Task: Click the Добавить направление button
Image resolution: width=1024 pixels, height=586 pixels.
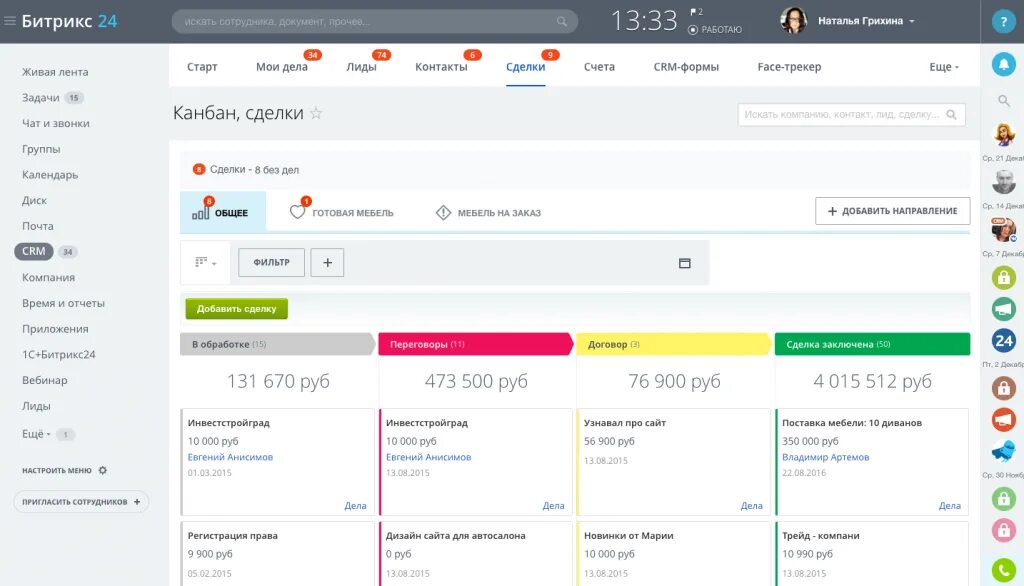Action: tap(892, 211)
